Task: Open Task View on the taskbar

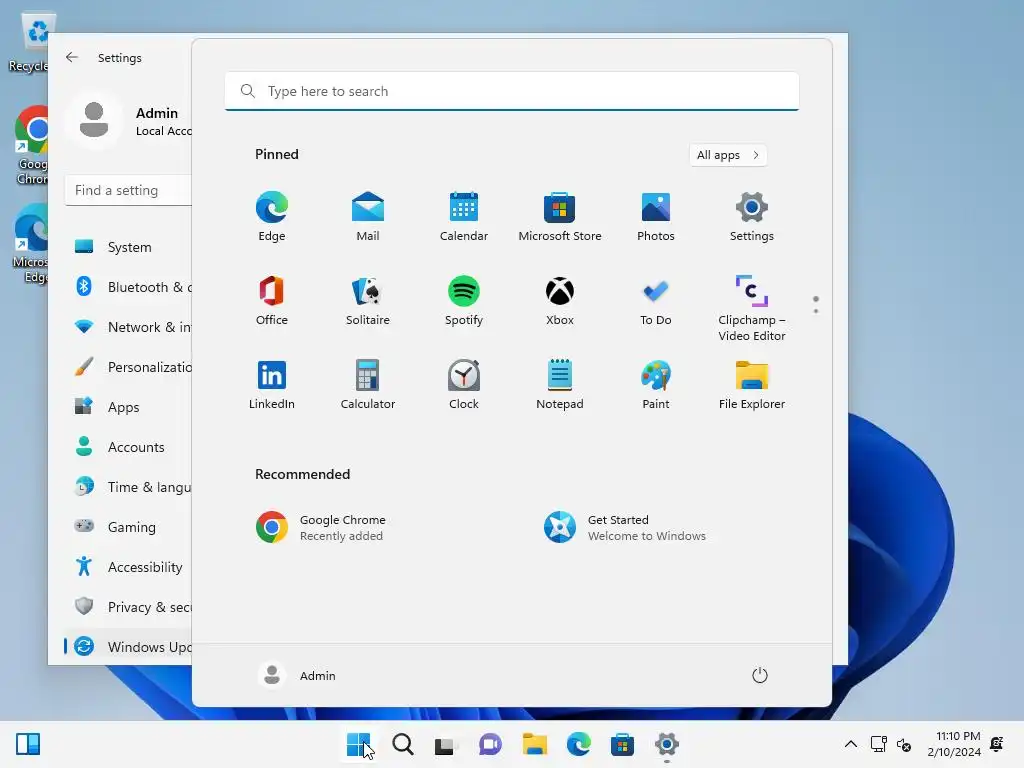Action: coord(446,744)
